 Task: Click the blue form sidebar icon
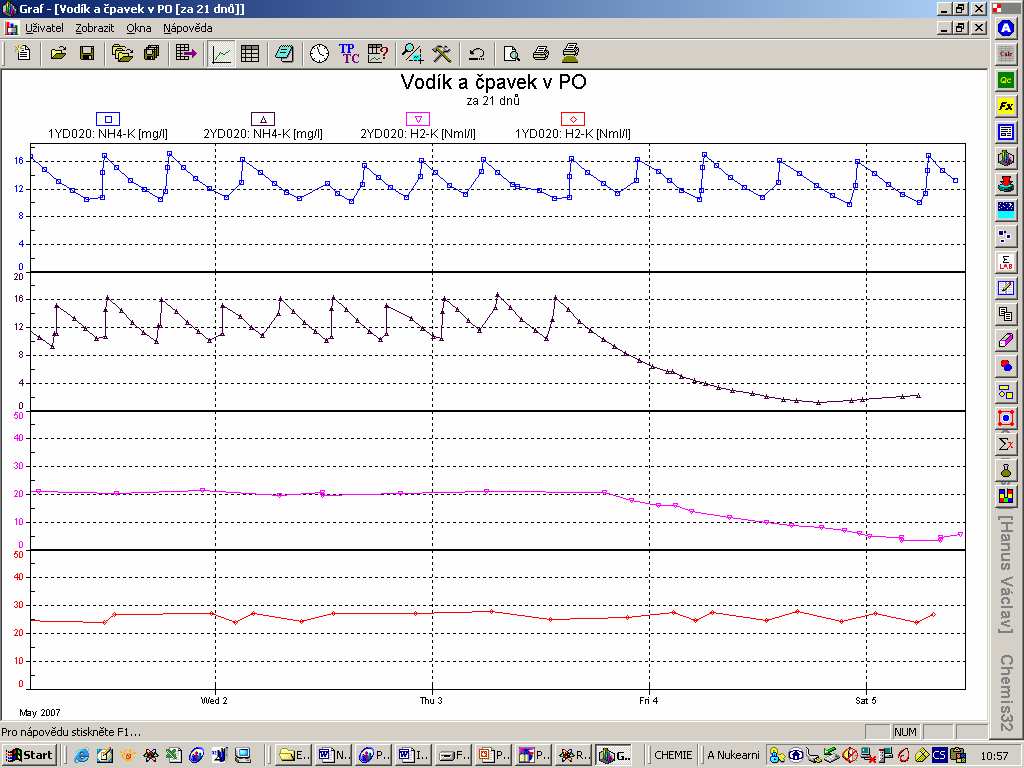[x=1006, y=132]
